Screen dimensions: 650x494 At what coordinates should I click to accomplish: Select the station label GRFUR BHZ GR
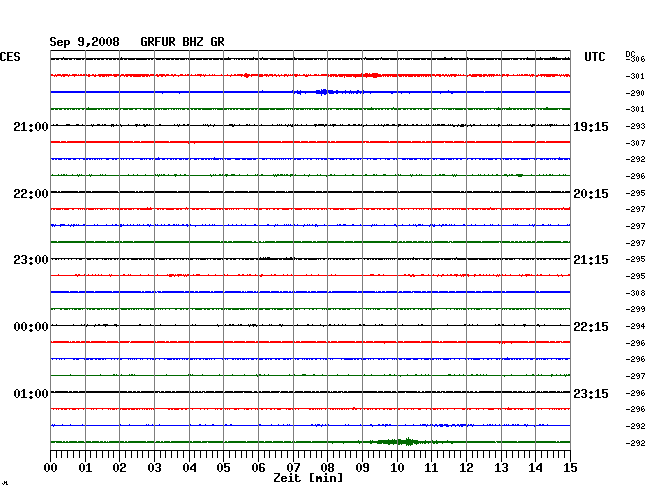182,42
